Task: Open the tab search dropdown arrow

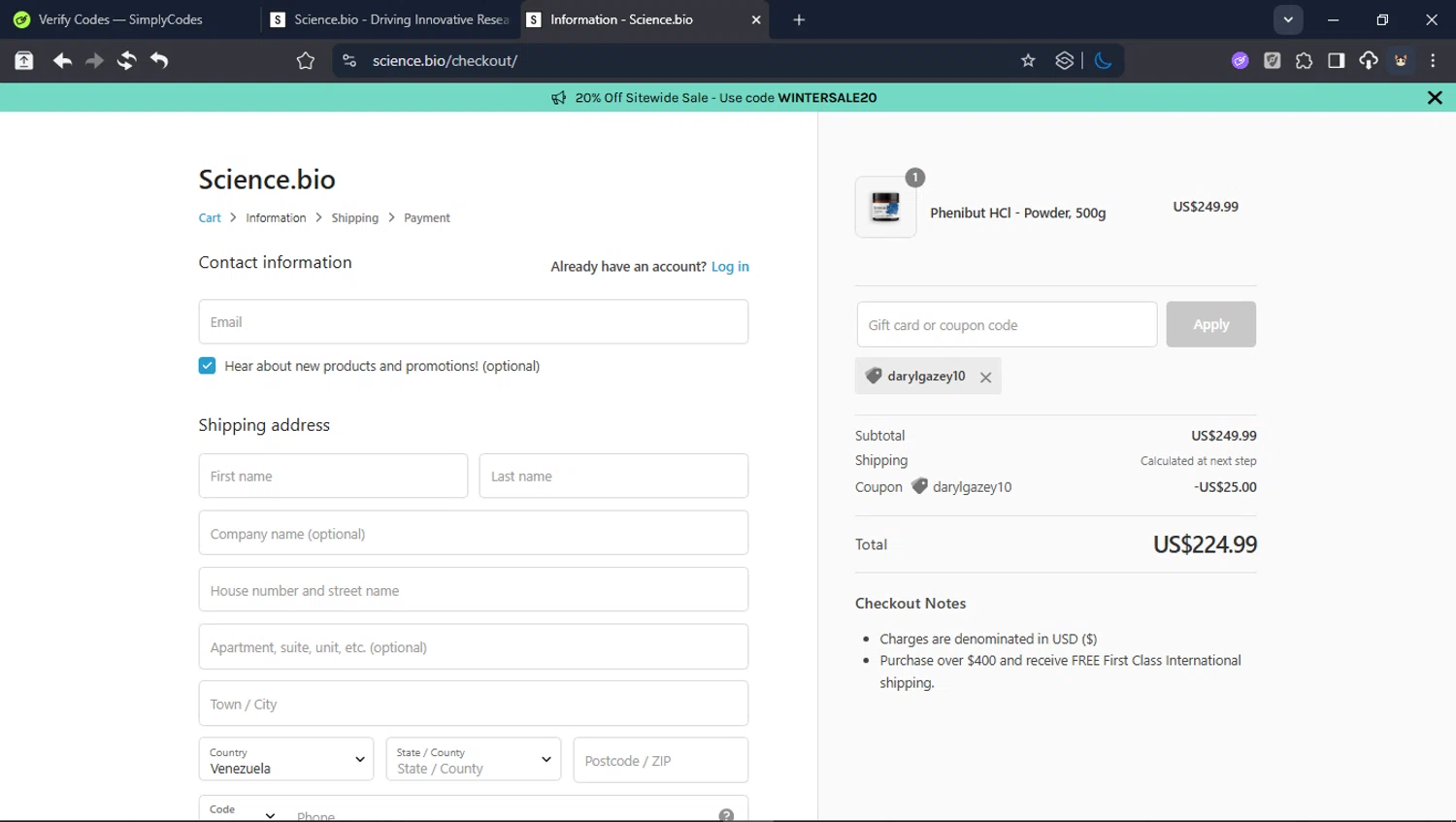Action: coord(1288,19)
